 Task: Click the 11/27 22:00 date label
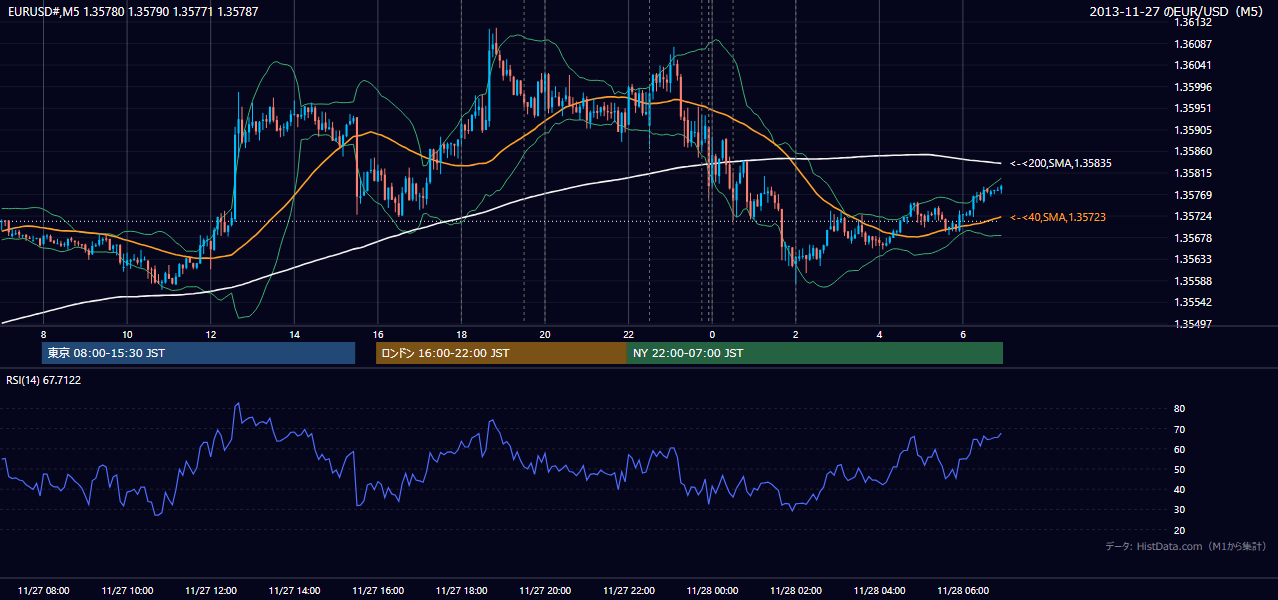pyautogui.click(x=628, y=591)
